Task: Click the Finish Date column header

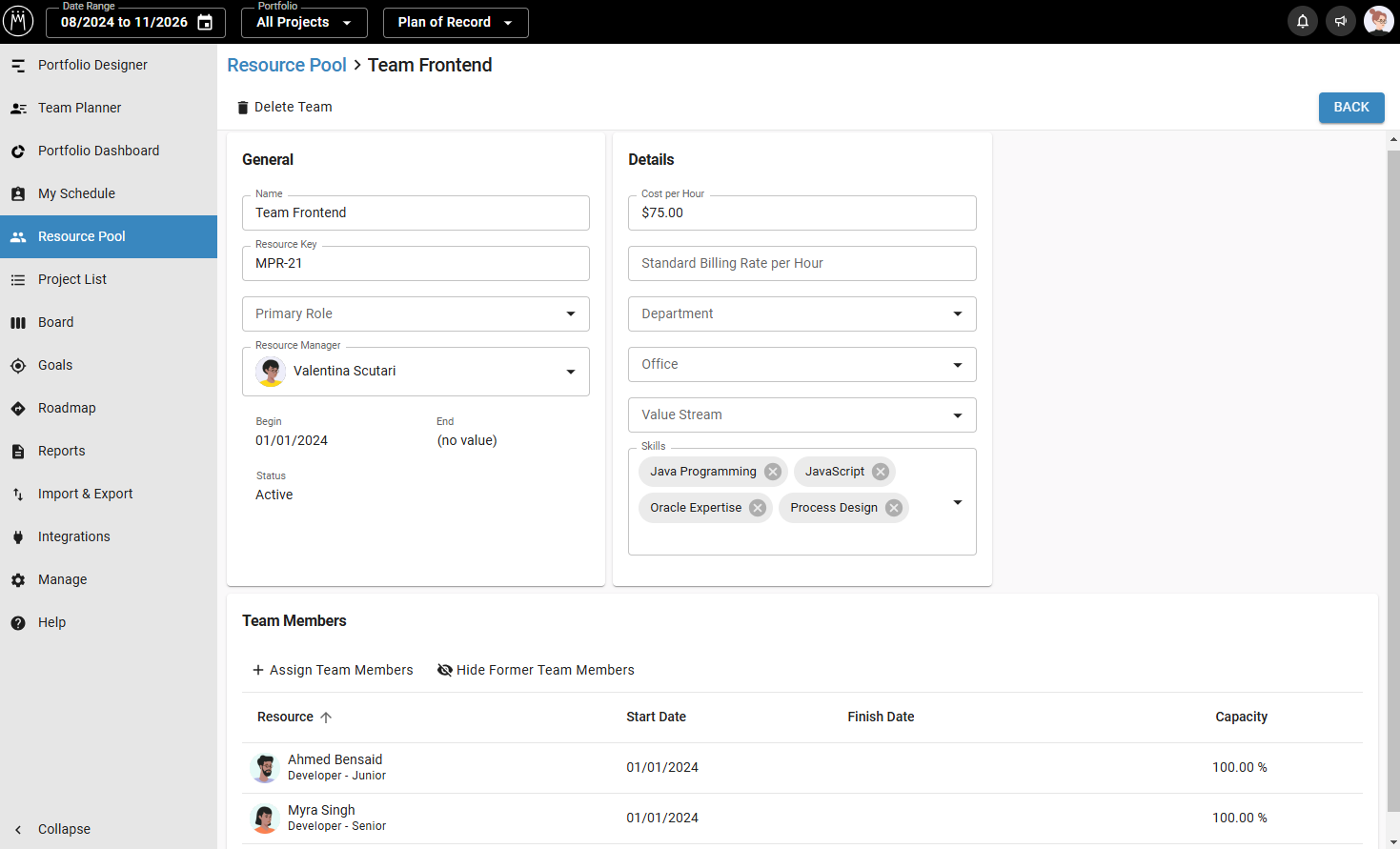Action: [881, 717]
